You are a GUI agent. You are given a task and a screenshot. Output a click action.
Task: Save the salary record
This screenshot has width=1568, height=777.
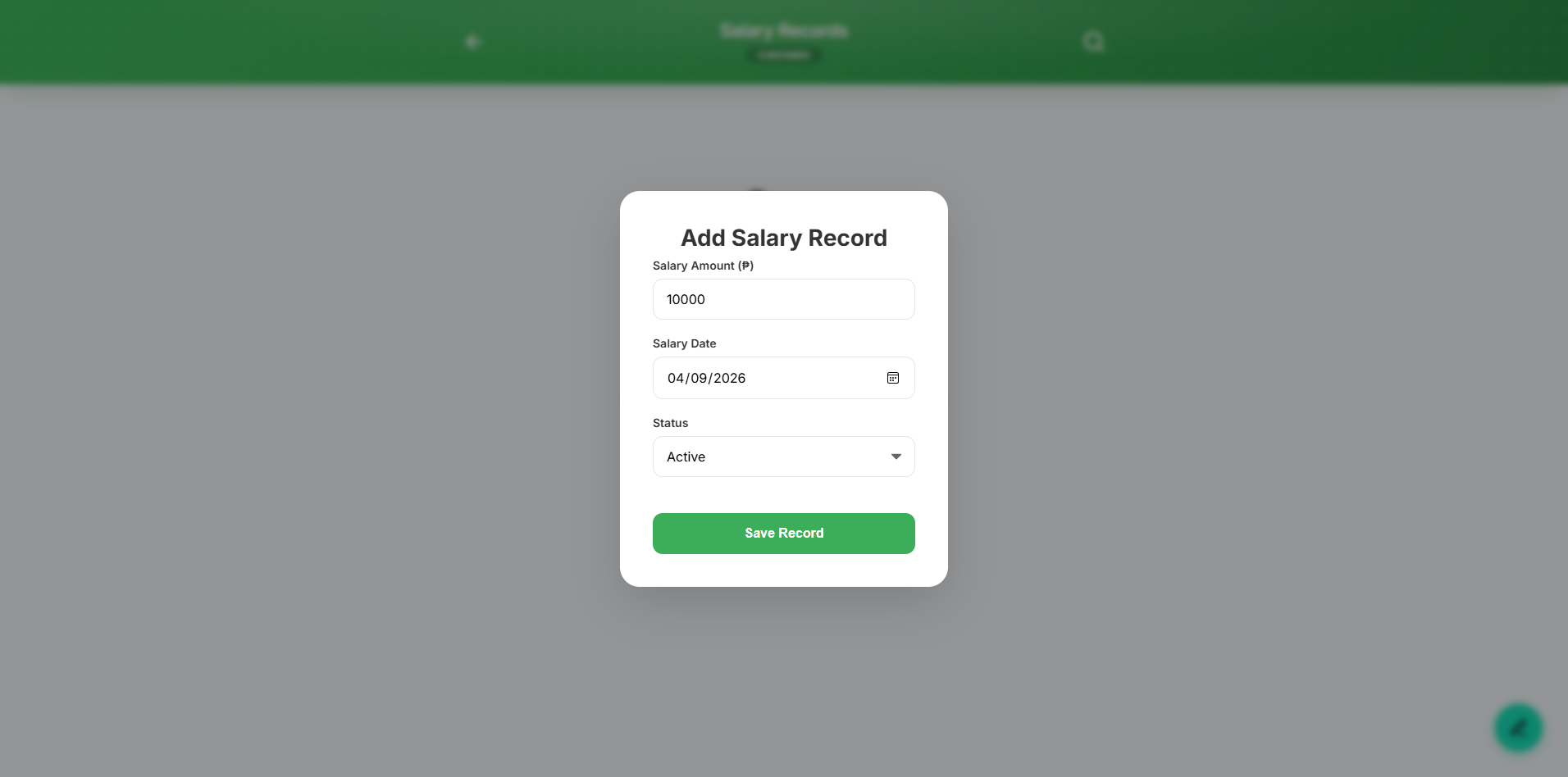(784, 534)
